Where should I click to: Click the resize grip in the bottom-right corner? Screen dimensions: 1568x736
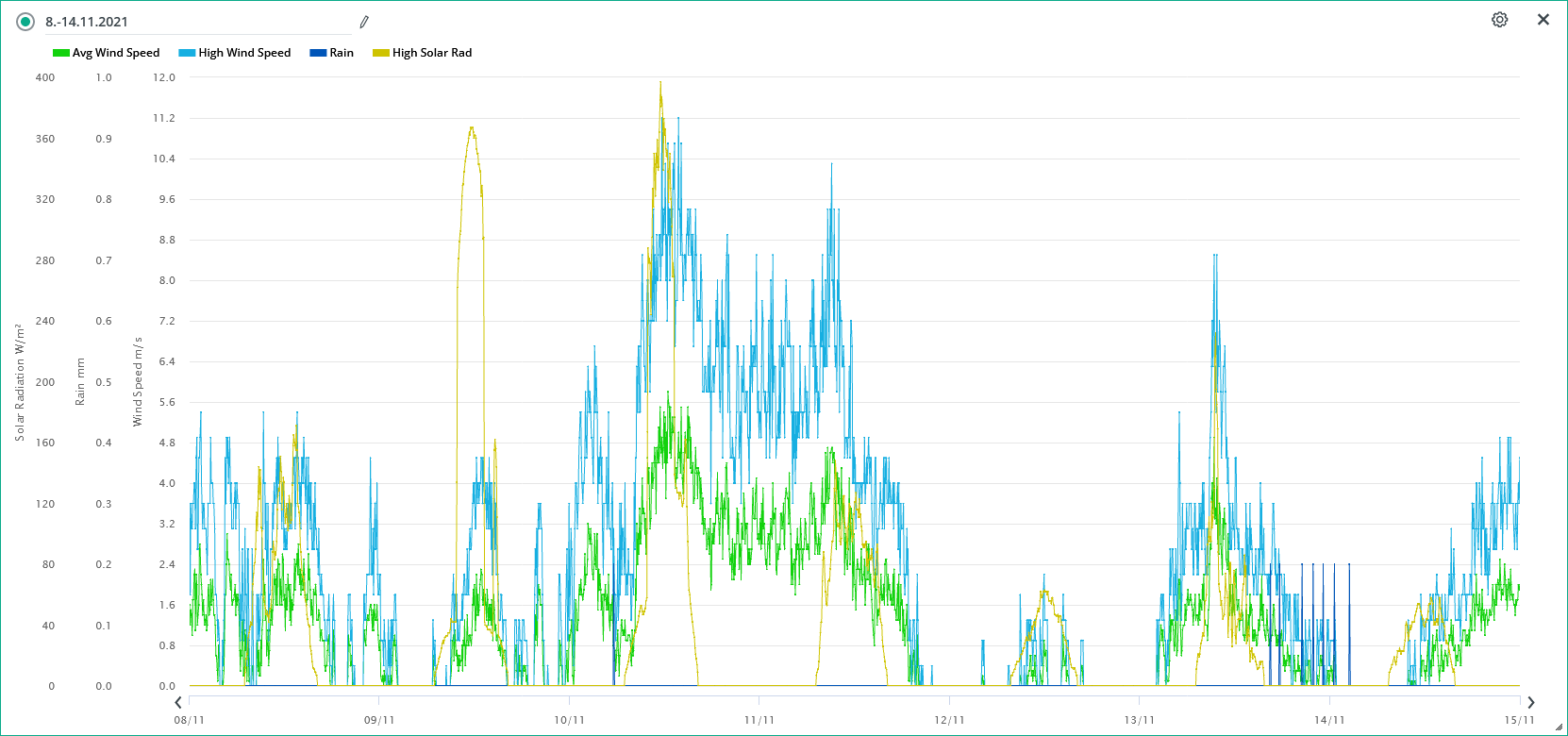coord(1559,727)
